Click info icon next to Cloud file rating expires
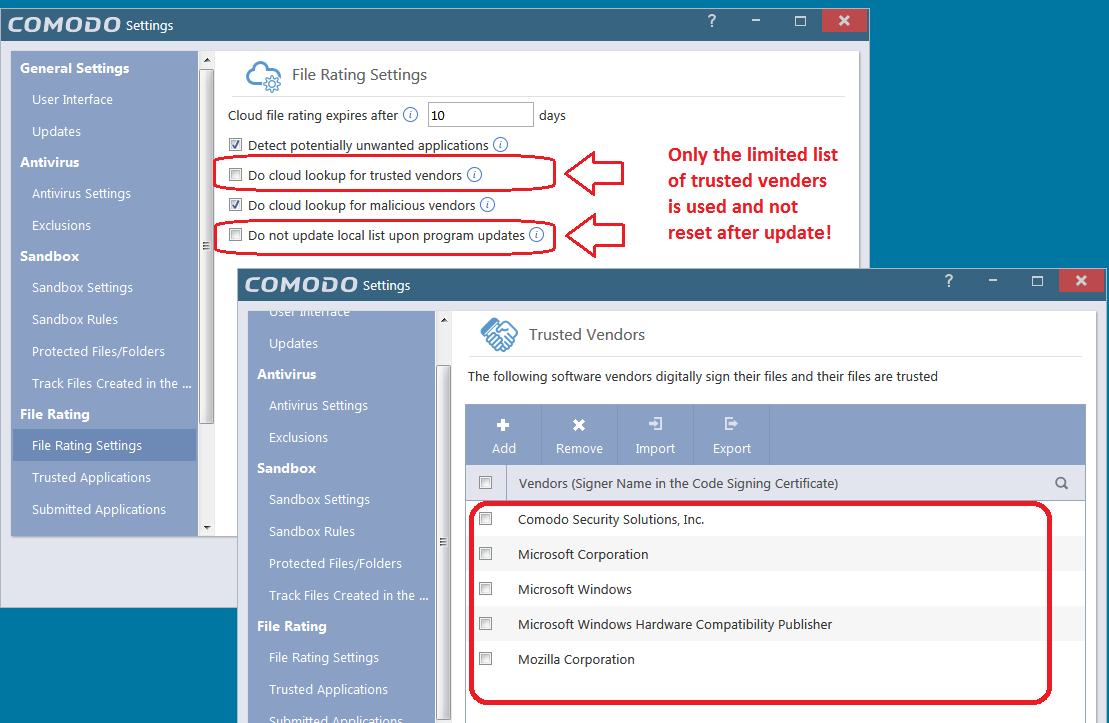Image resolution: width=1109 pixels, height=723 pixels. tap(410, 115)
